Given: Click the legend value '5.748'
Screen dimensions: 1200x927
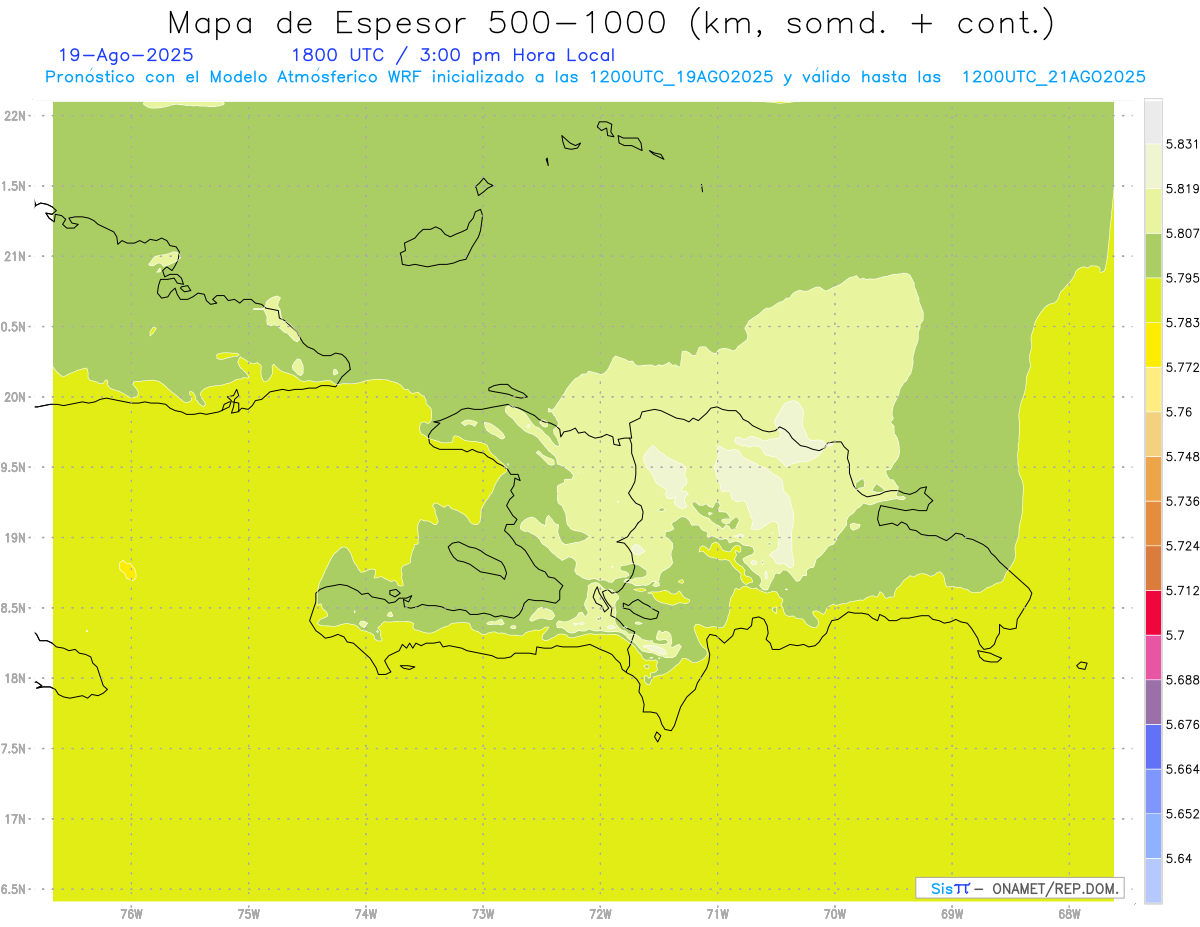Looking at the screenshot, I should (1182, 457).
